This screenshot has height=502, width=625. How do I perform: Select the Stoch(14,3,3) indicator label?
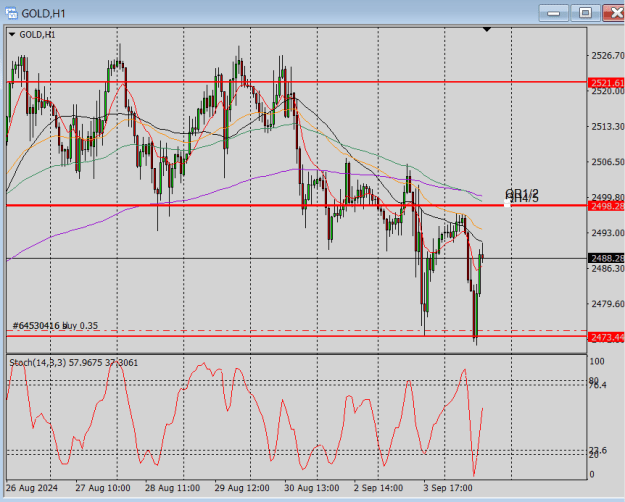[74, 362]
